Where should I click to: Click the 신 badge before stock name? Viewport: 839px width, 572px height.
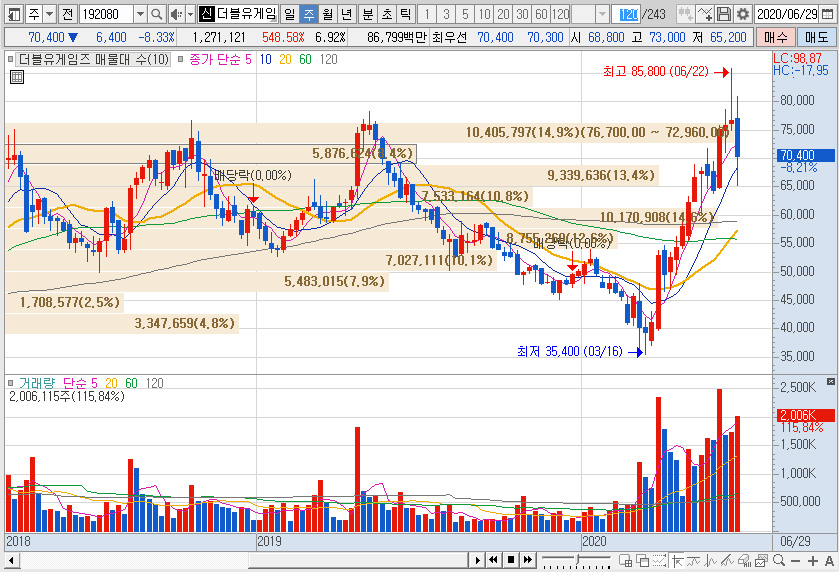[x=206, y=14]
